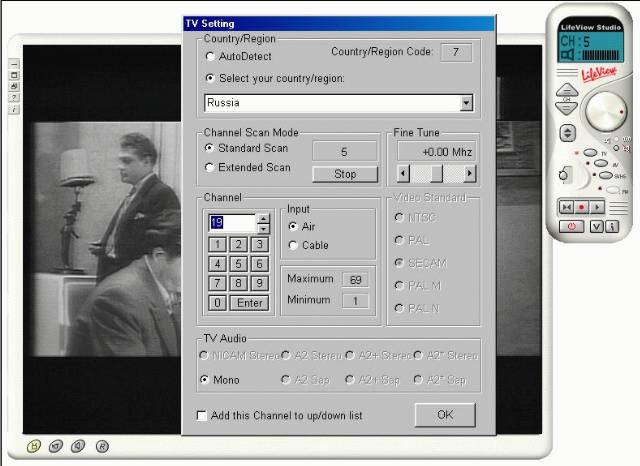Select the TV source button on remote
Viewport: 640px width, 466px height.
point(590,153)
